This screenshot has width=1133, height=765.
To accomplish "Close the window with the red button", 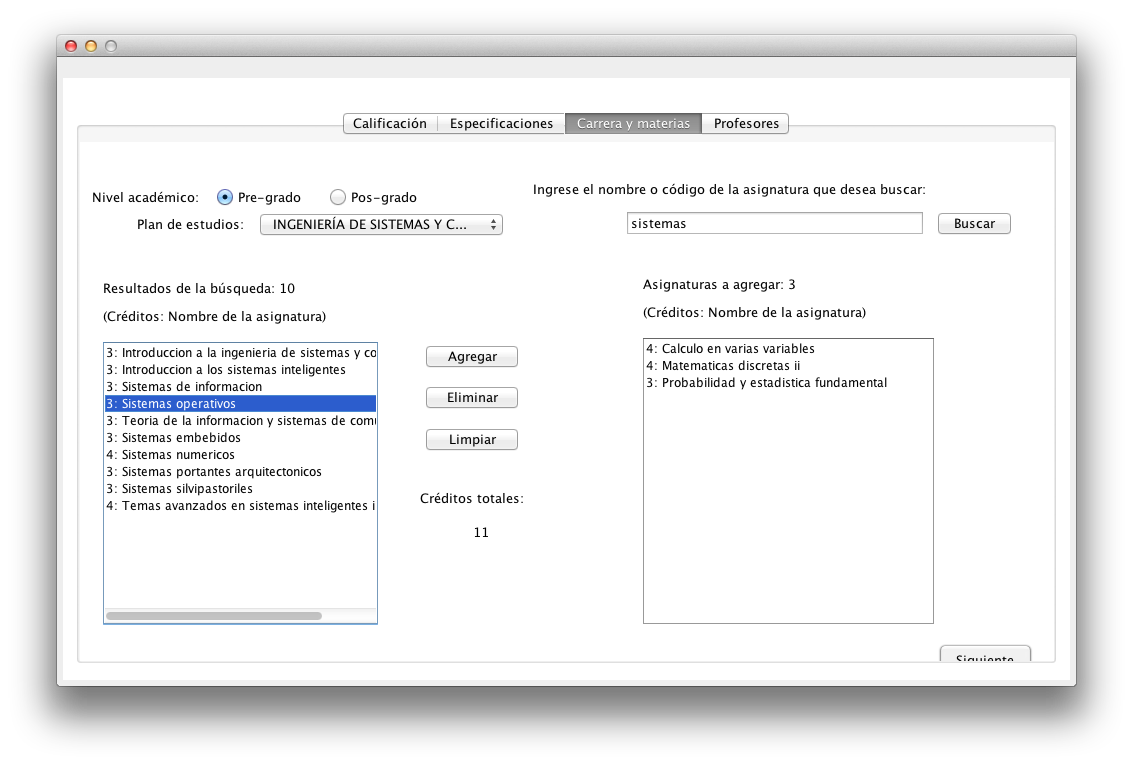I will pyautogui.click(x=71, y=46).
